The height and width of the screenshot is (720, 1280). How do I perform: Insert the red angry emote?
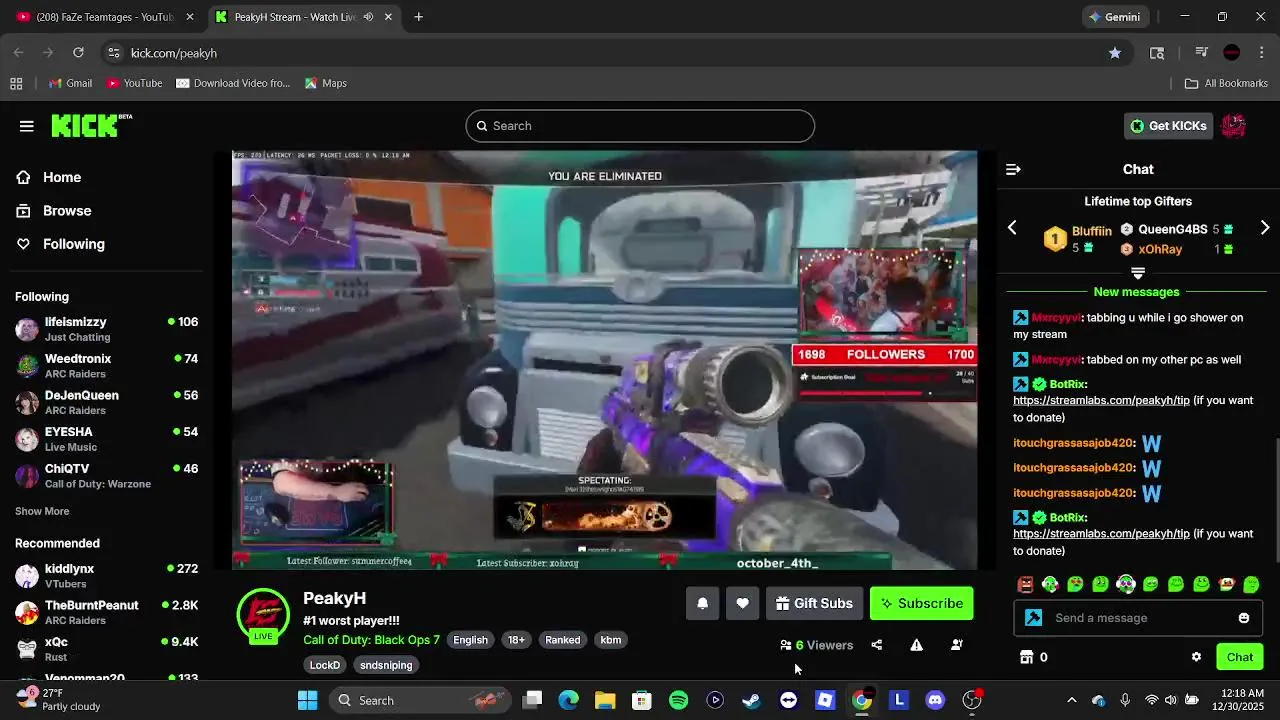[x=1025, y=584]
